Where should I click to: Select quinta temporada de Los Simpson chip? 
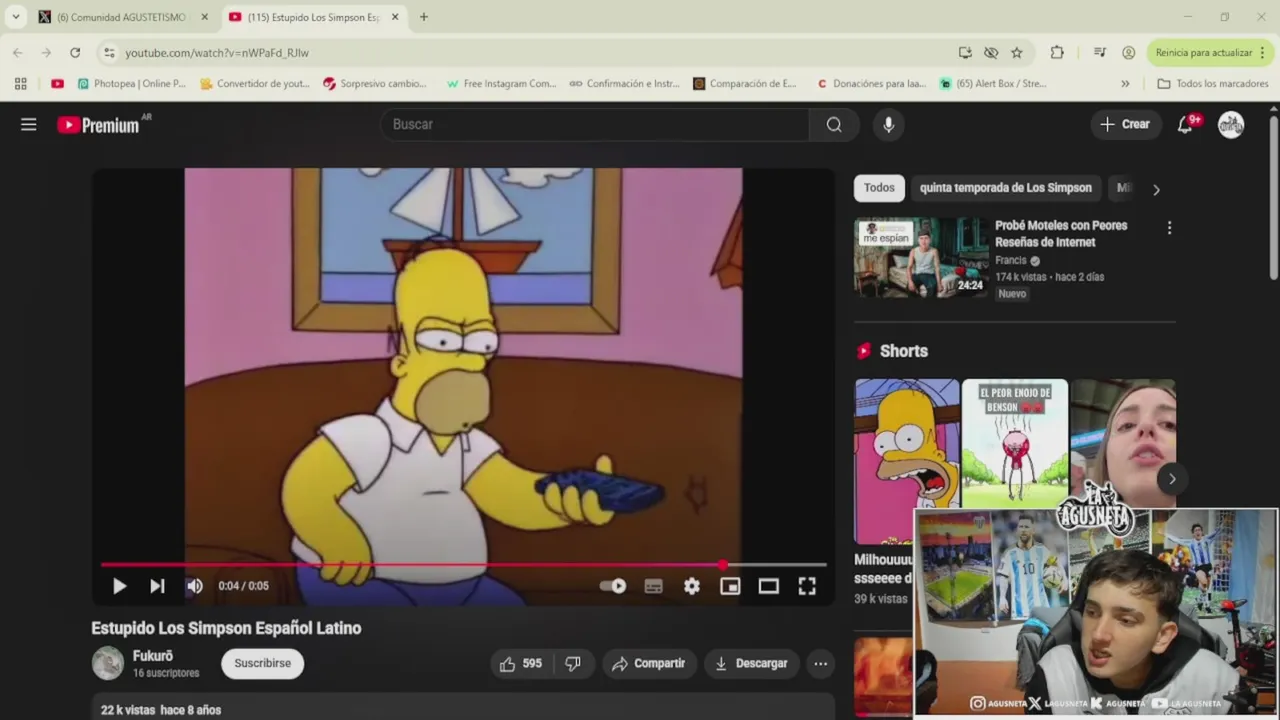click(1005, 188)
